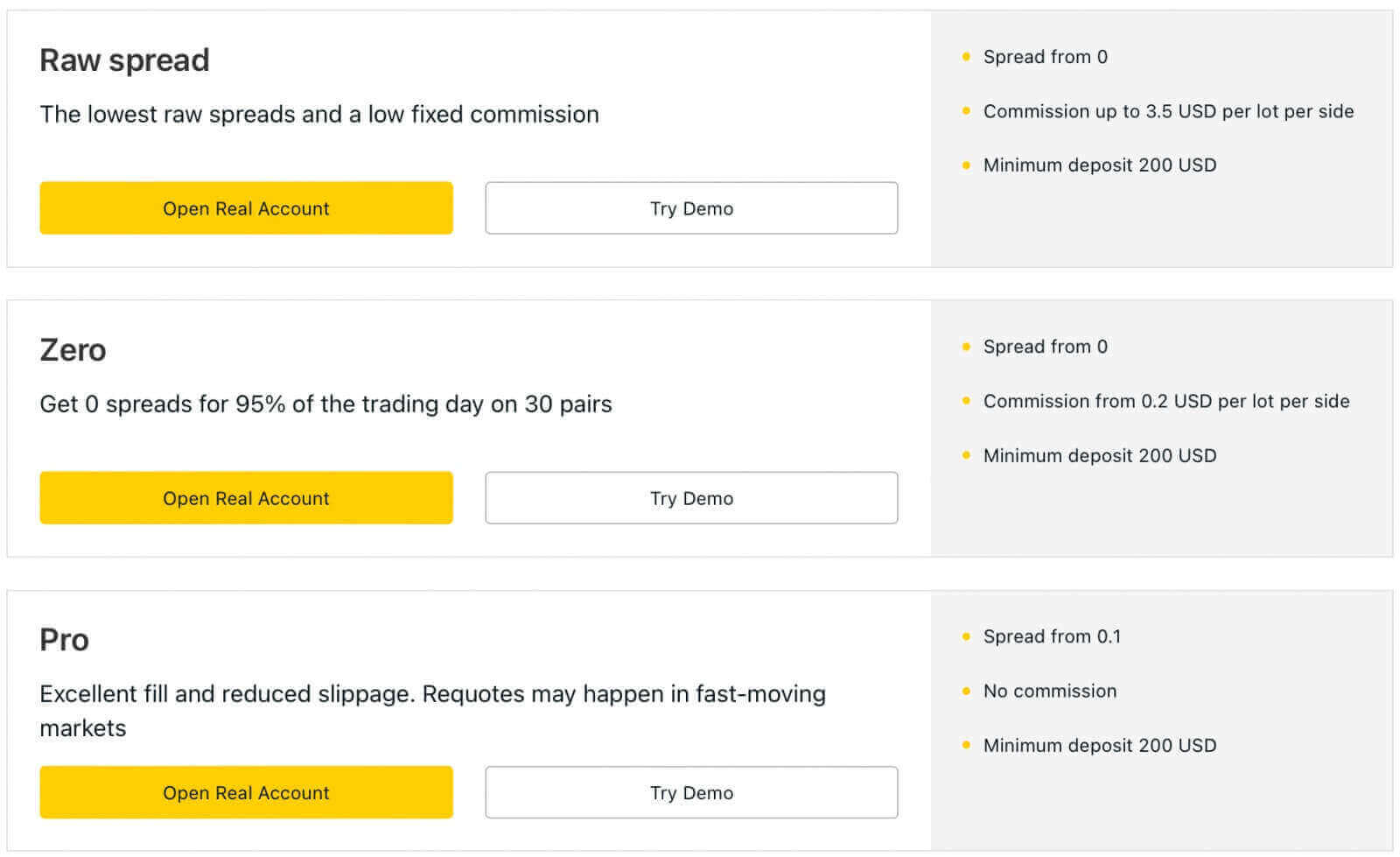Try Demo for Pro account

691,792
